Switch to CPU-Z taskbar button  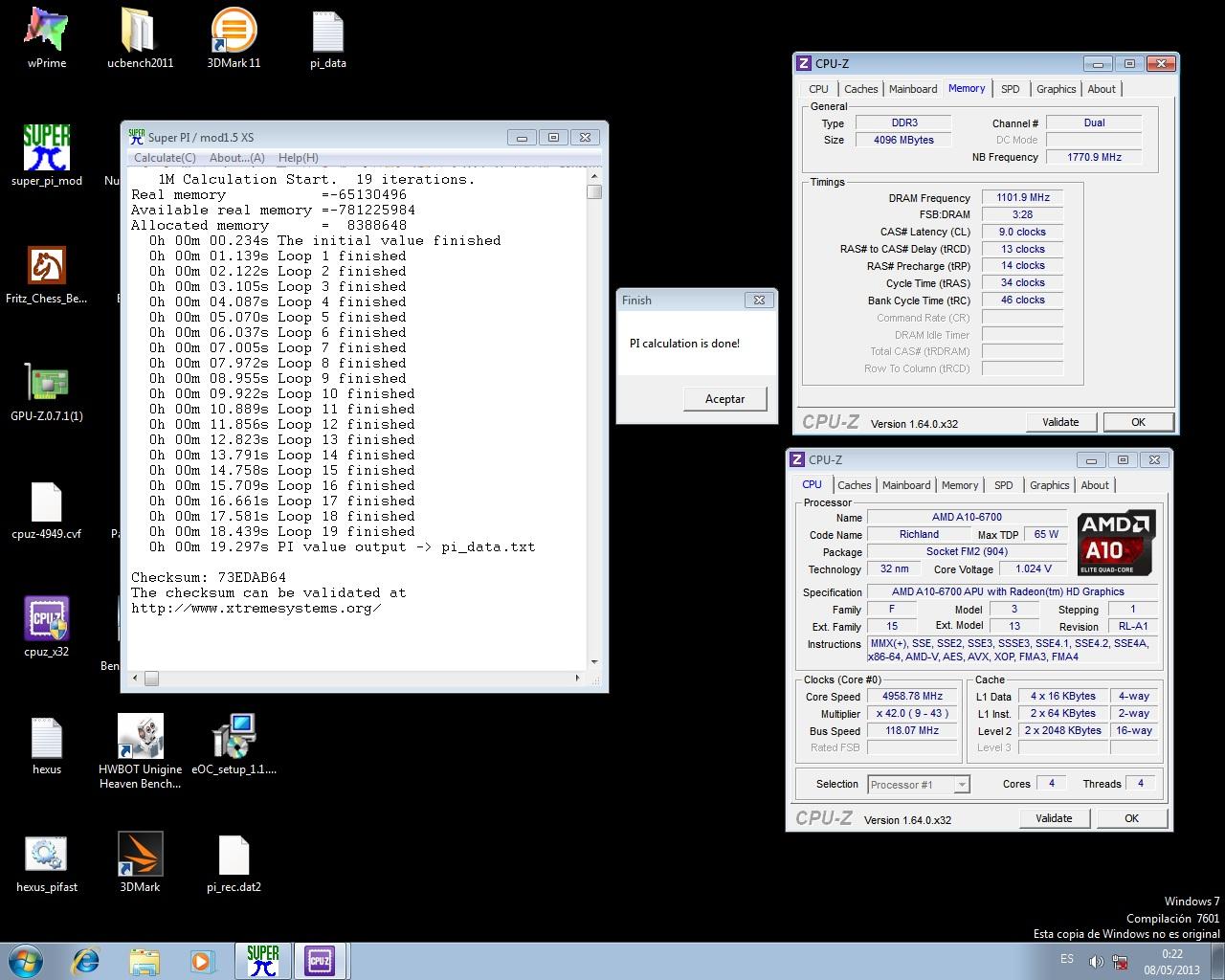(320, 960)
